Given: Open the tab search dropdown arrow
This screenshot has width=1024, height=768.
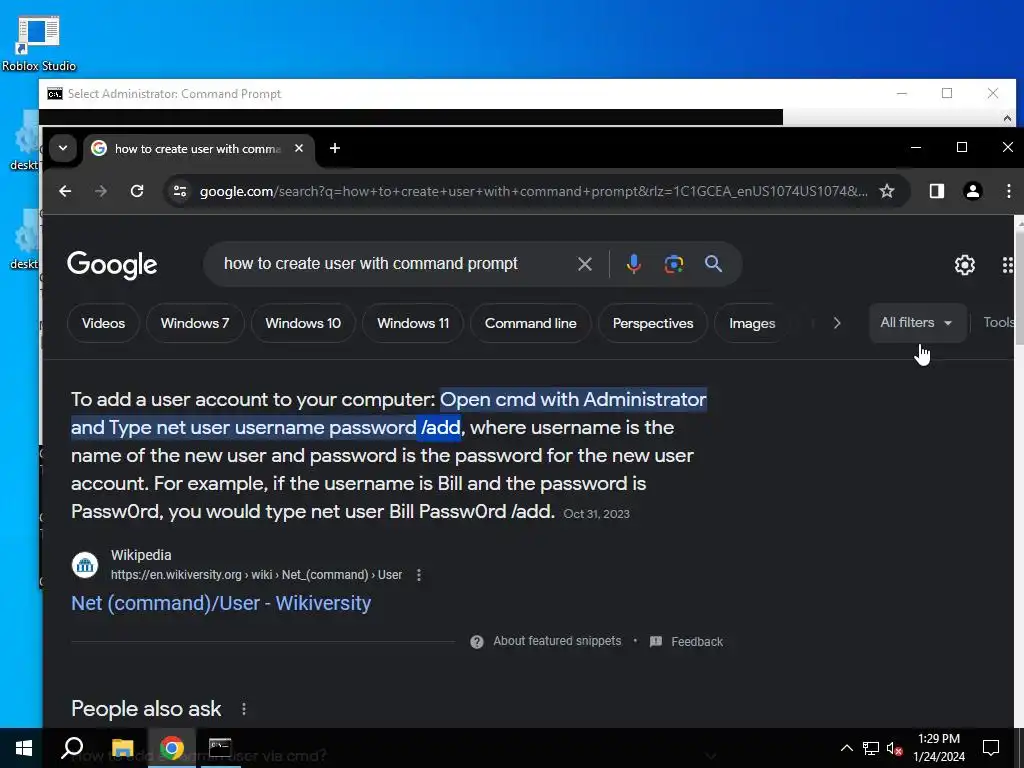Looking at the screenshot, I should [63, 148].
